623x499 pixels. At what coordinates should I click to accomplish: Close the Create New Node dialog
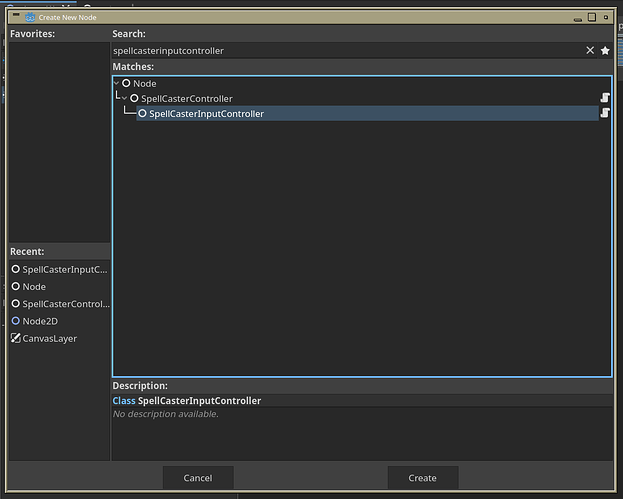pyautogui.click(x=606, y=17)
